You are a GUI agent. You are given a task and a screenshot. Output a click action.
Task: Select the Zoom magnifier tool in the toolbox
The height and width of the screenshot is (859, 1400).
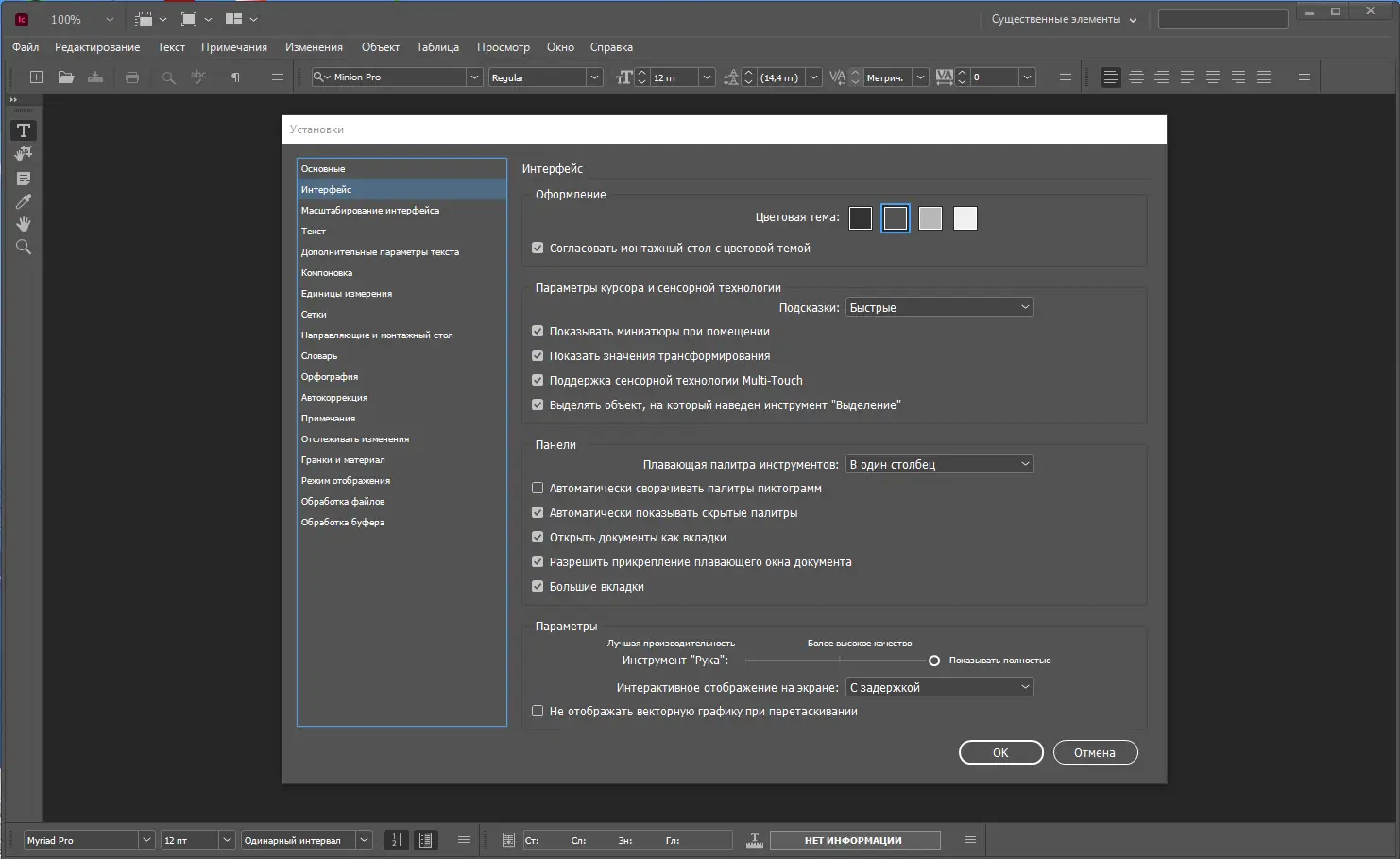tap(24, 248)
